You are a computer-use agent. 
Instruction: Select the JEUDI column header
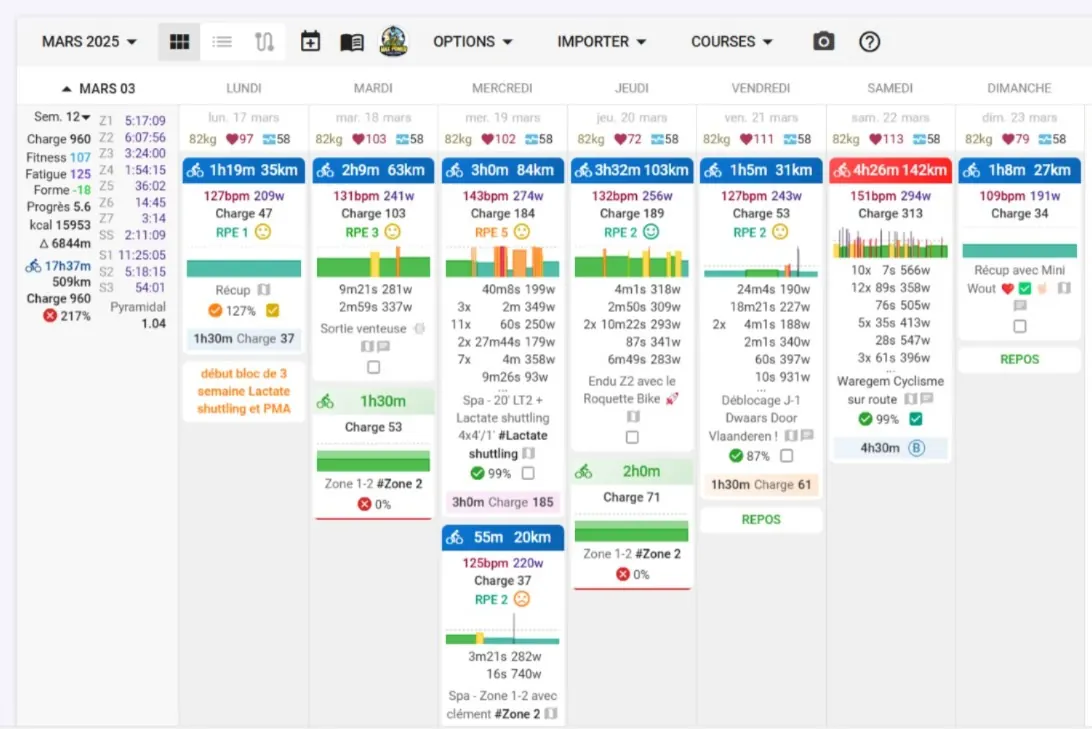(632, 88)
